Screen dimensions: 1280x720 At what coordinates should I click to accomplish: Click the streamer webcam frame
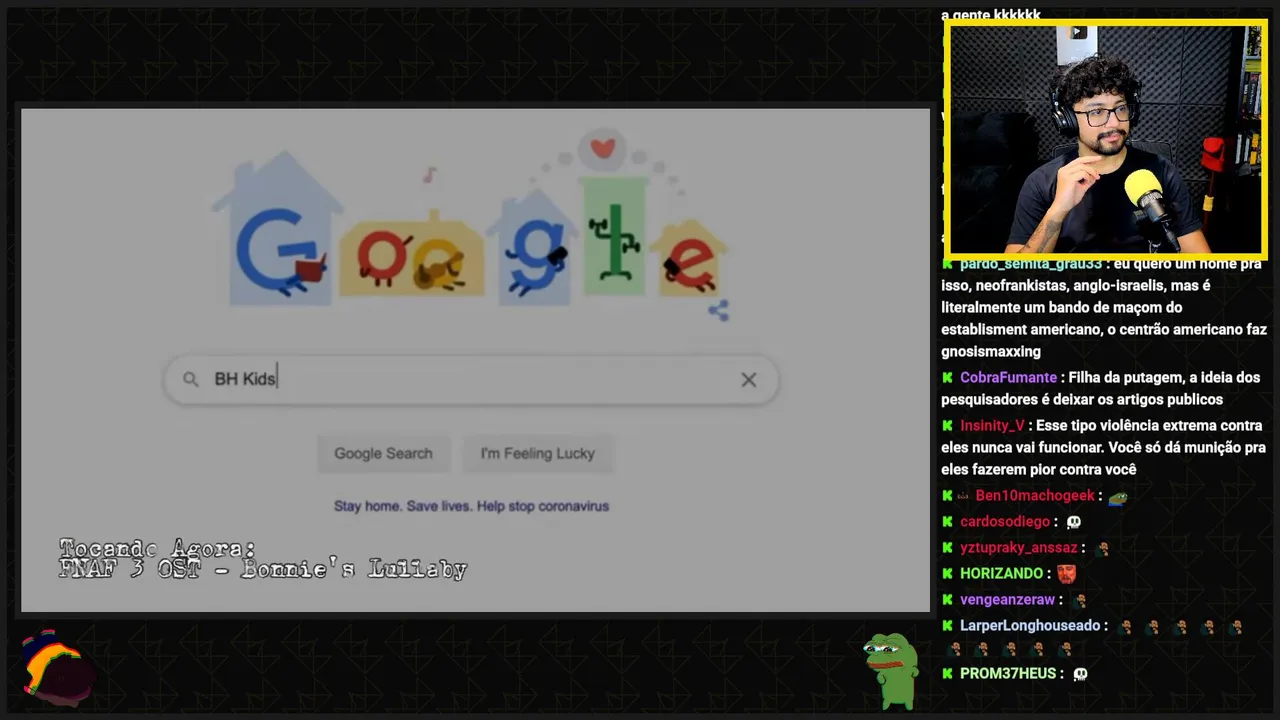[x=1106, y=138]
